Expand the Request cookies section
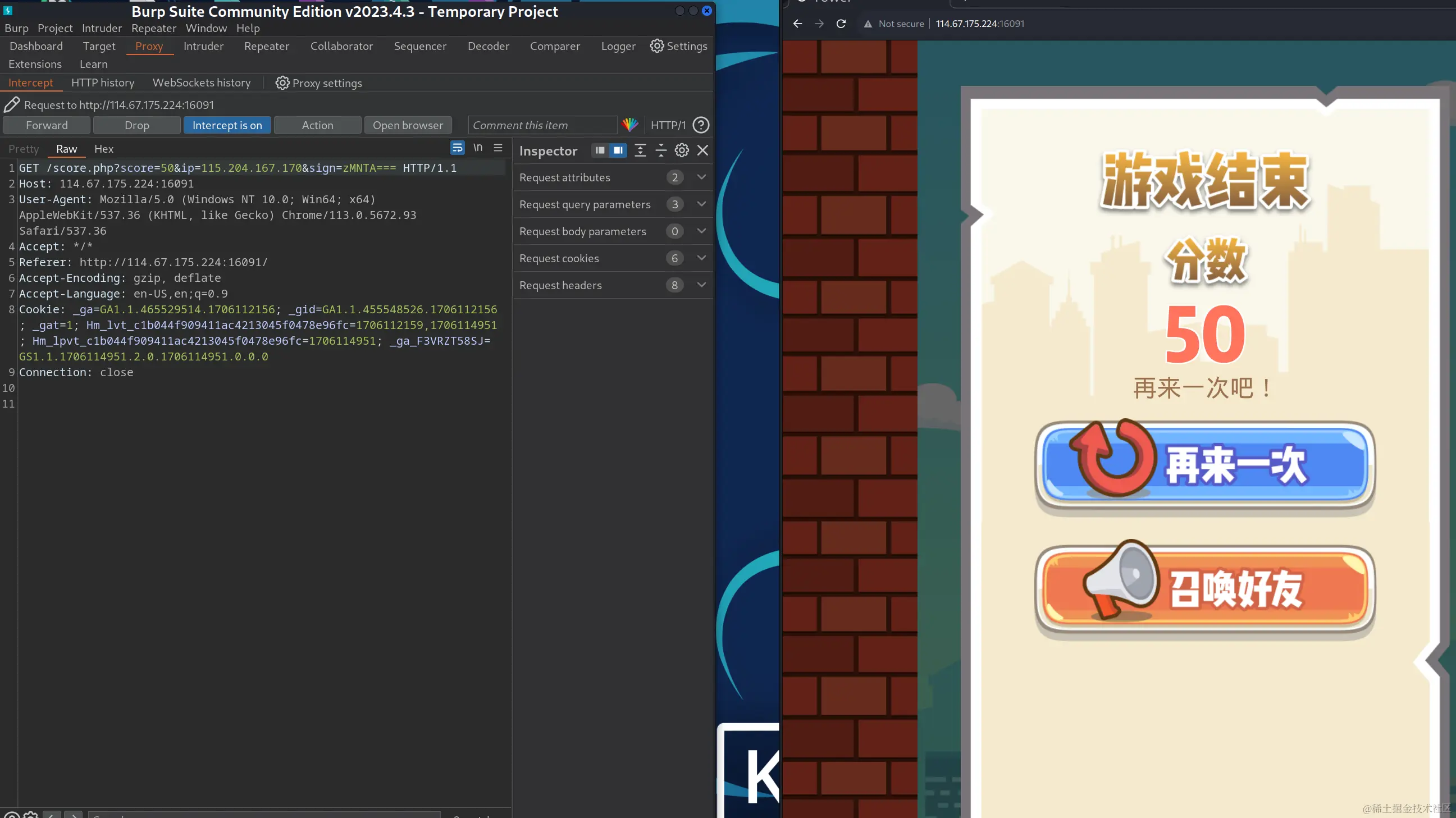The width and height of the screenshot is (1456, 818). click(701, 258)
